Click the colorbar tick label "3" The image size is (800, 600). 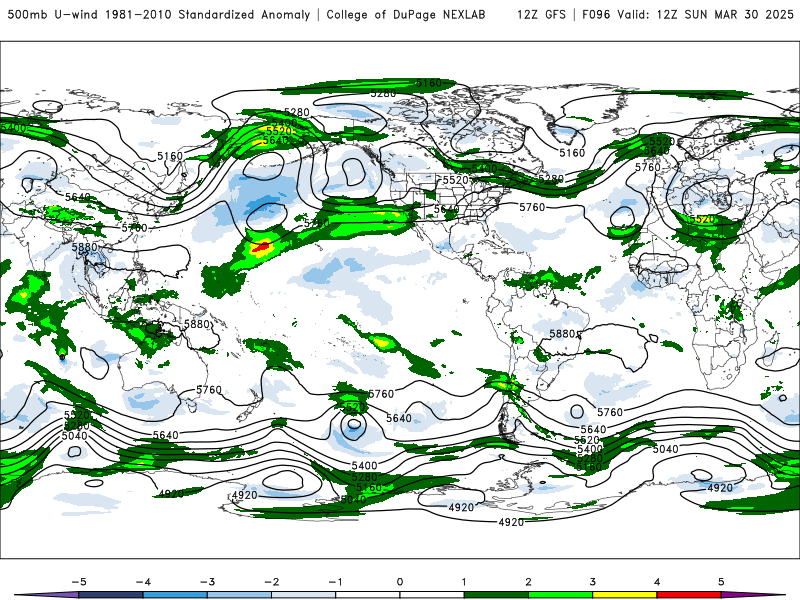click(x=592, y=582)
